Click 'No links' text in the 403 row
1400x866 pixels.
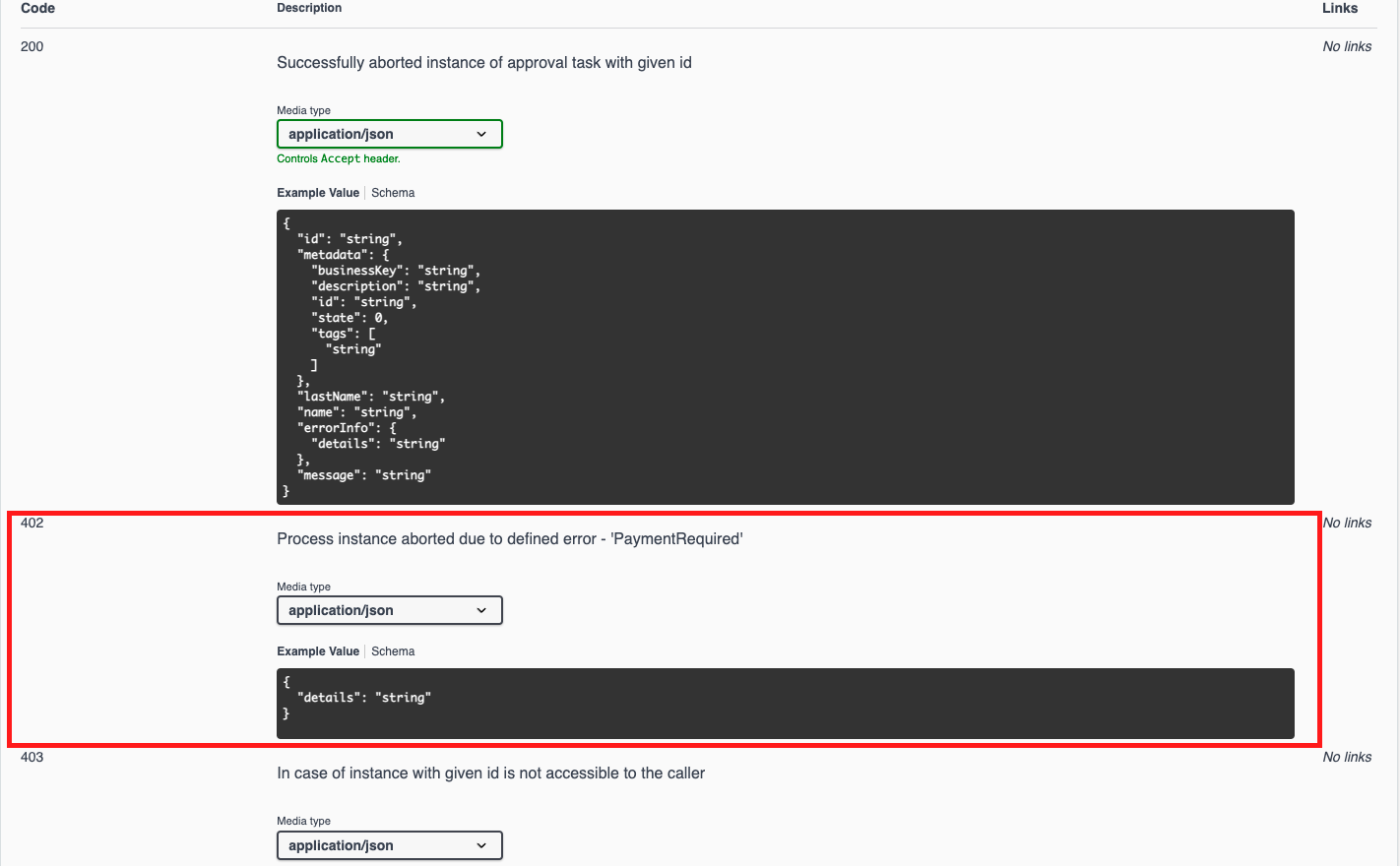click(1347, 757)
